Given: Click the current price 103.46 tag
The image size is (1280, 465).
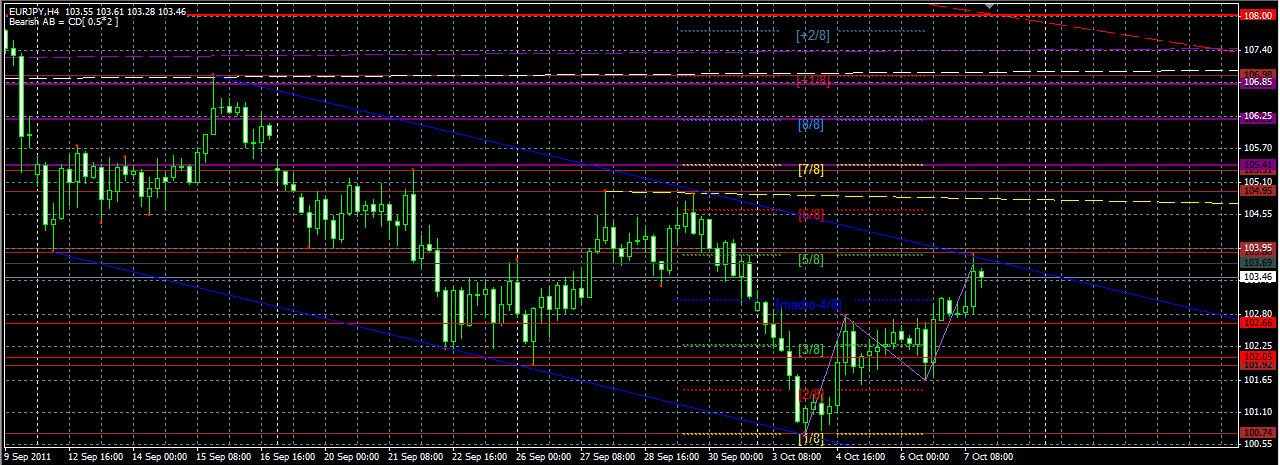Looking at the screenshot, I should [1258, 276].
